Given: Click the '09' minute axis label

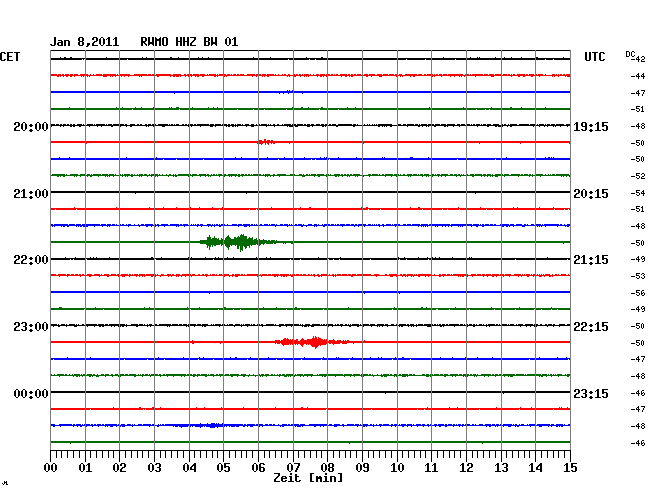Looking at the screenshot, I should click(x=362, y=467).
